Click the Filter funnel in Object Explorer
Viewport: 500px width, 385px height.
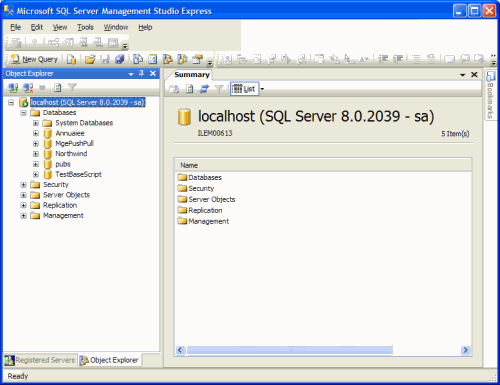(x=72, y=88)
